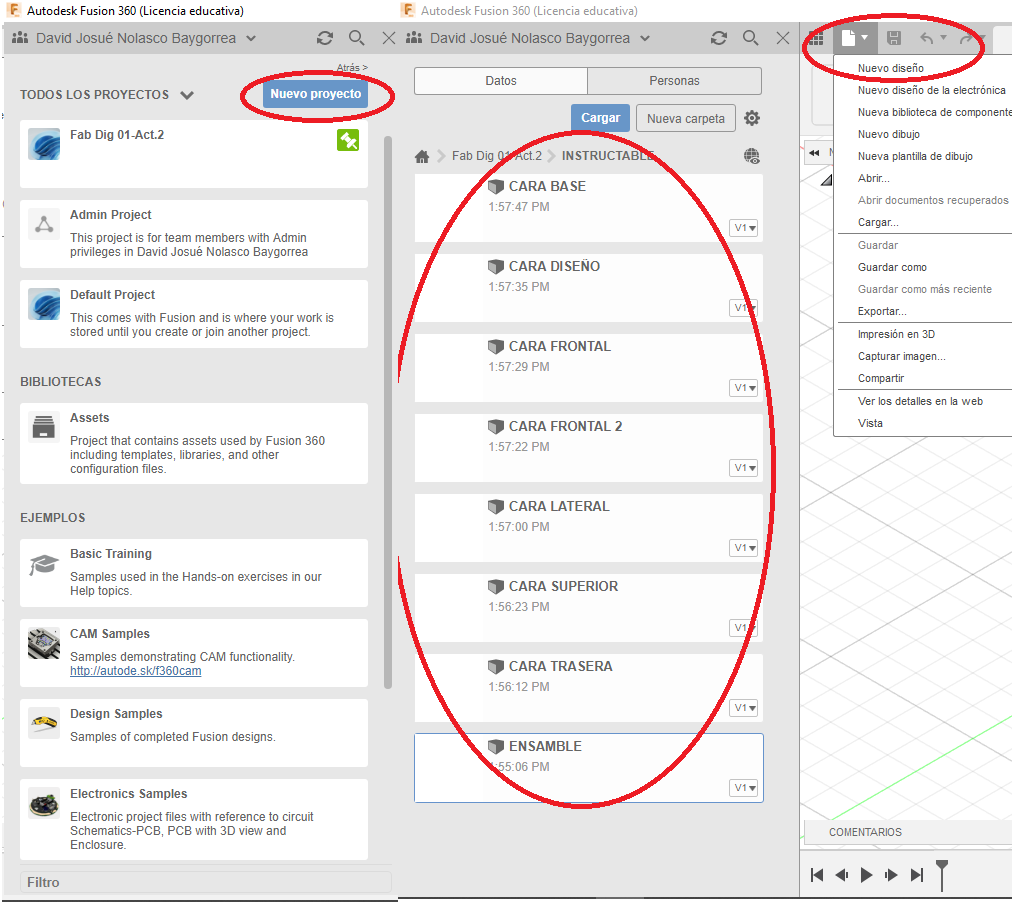Expand team name dropdown in left panel
The height and width of the screenshot is (902, 1012).
point(251,38)
